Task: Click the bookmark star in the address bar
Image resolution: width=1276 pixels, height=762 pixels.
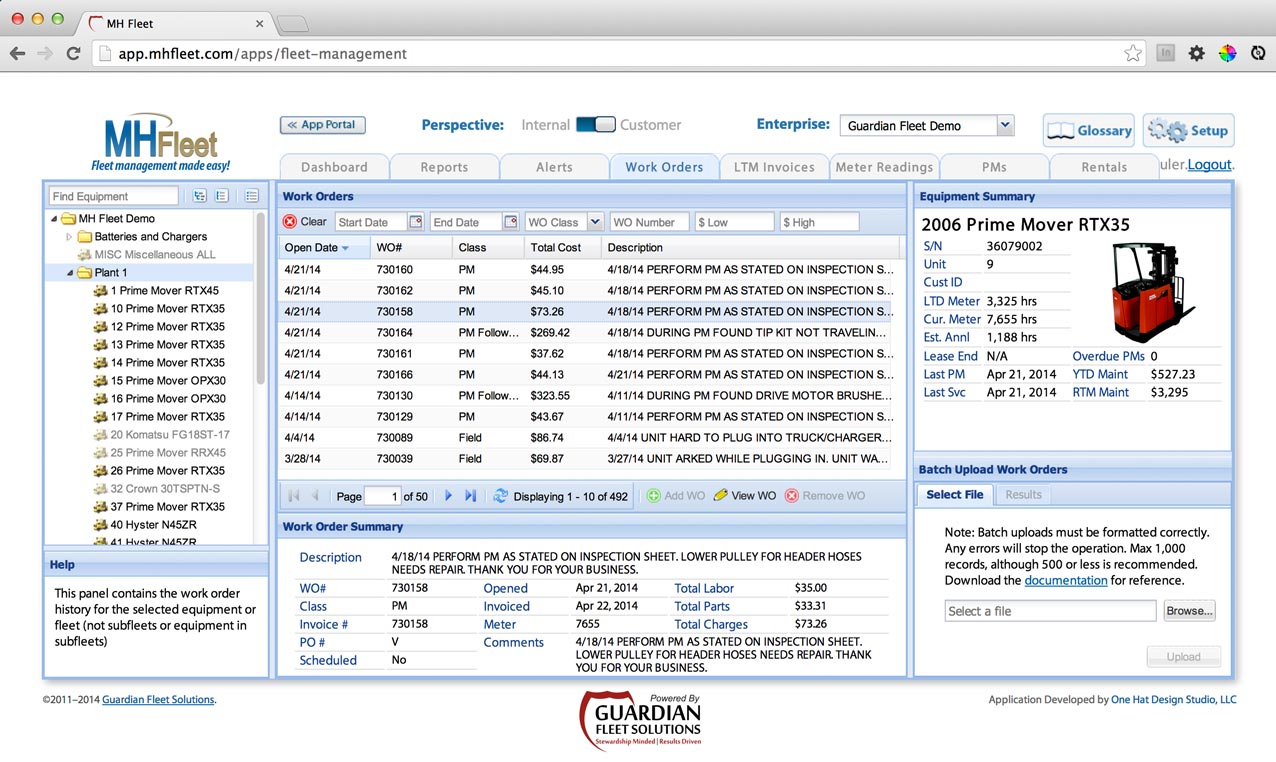Action: [1133, 54]
